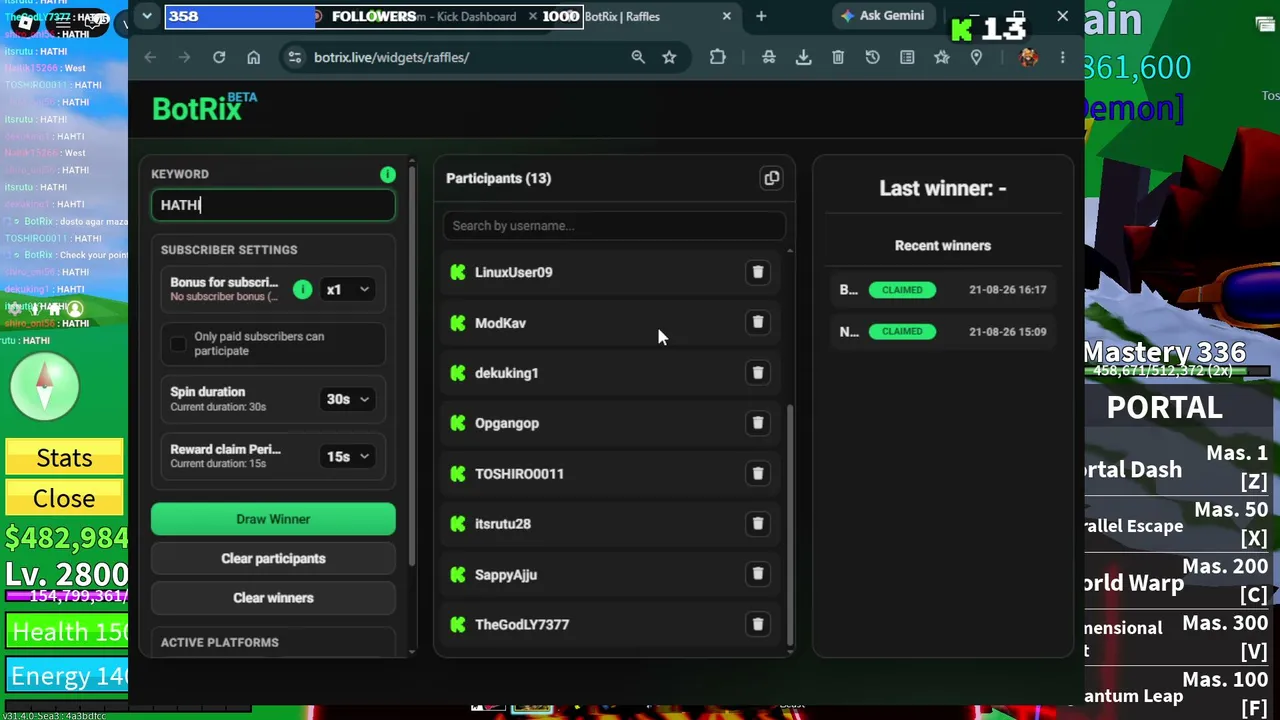Open a new browser tab
This screenshot has width=1280, height=720.
click(761, 16)
